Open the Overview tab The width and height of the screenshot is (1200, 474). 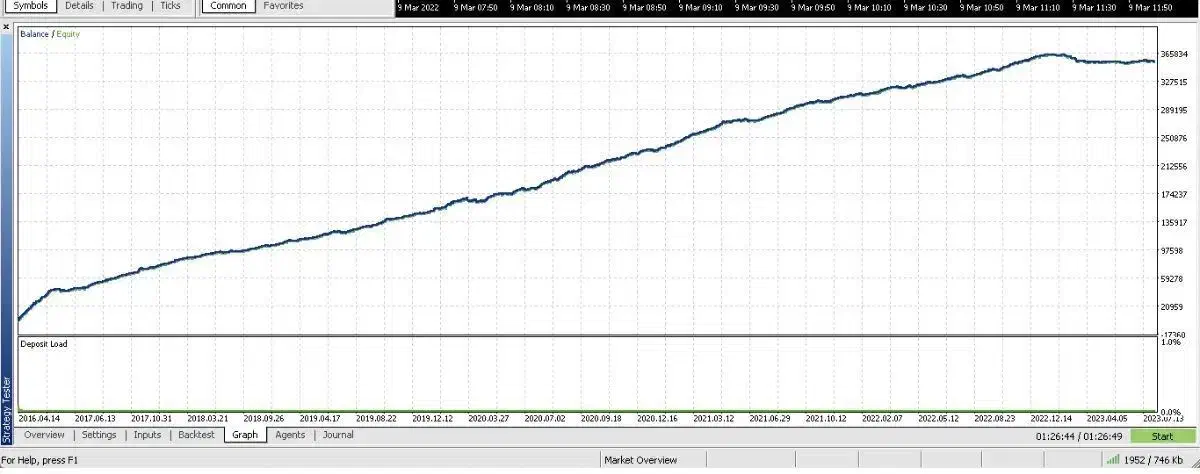pyautogui.click(x=44, y=435)
